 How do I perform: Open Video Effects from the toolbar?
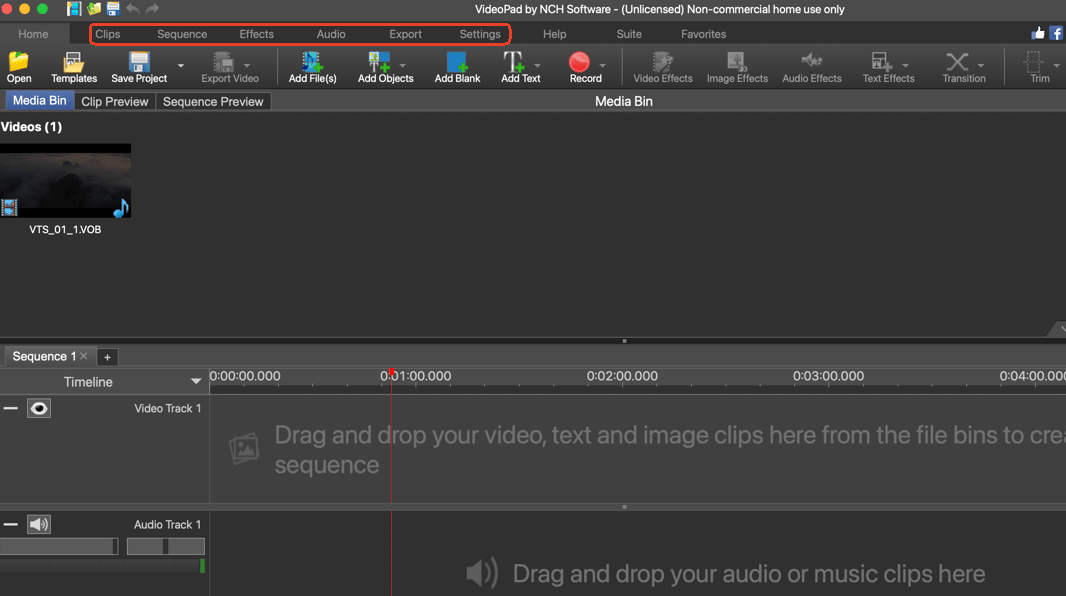click(662, 64)
